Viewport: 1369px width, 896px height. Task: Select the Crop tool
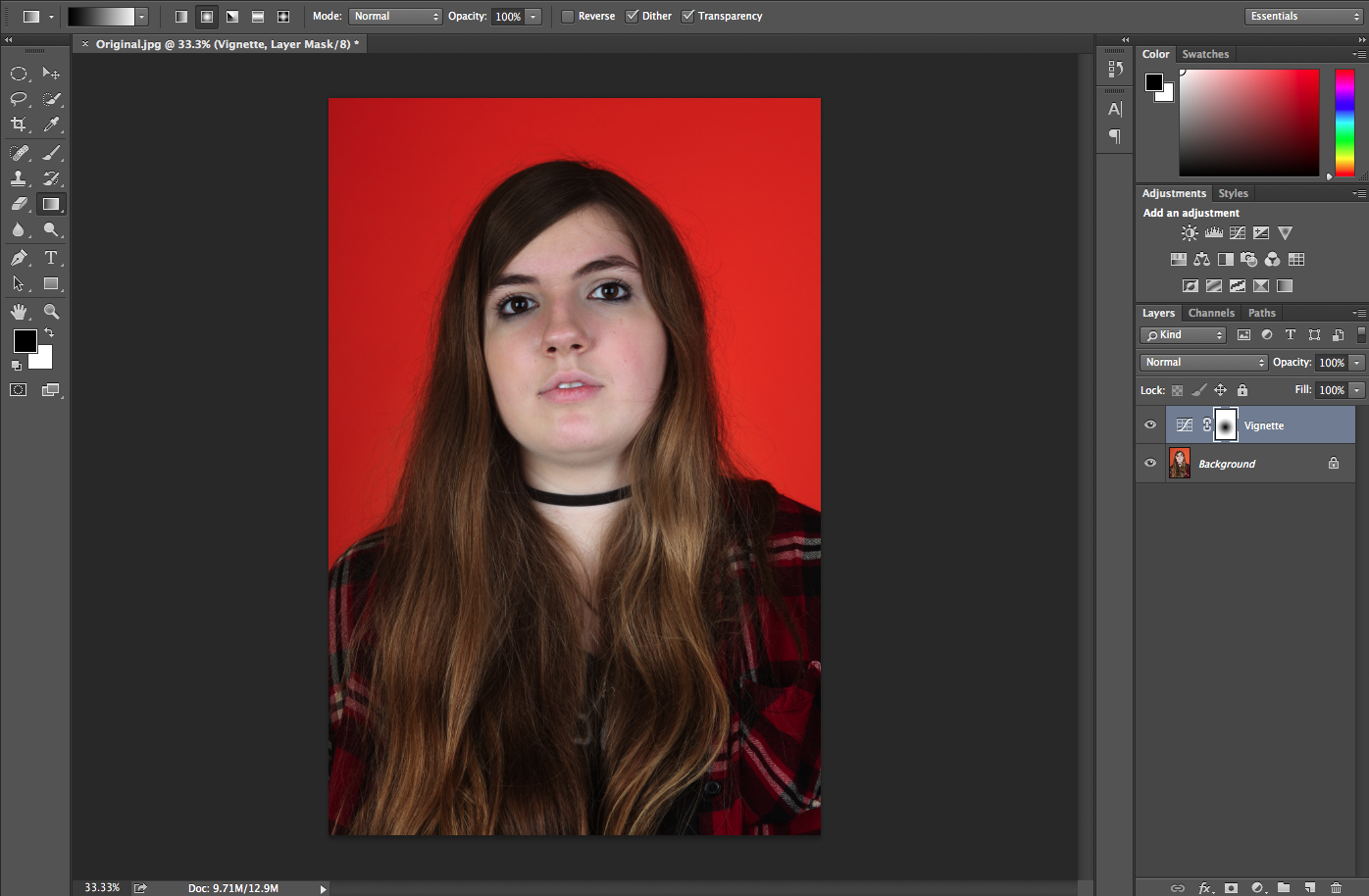(x=19, y=124)
